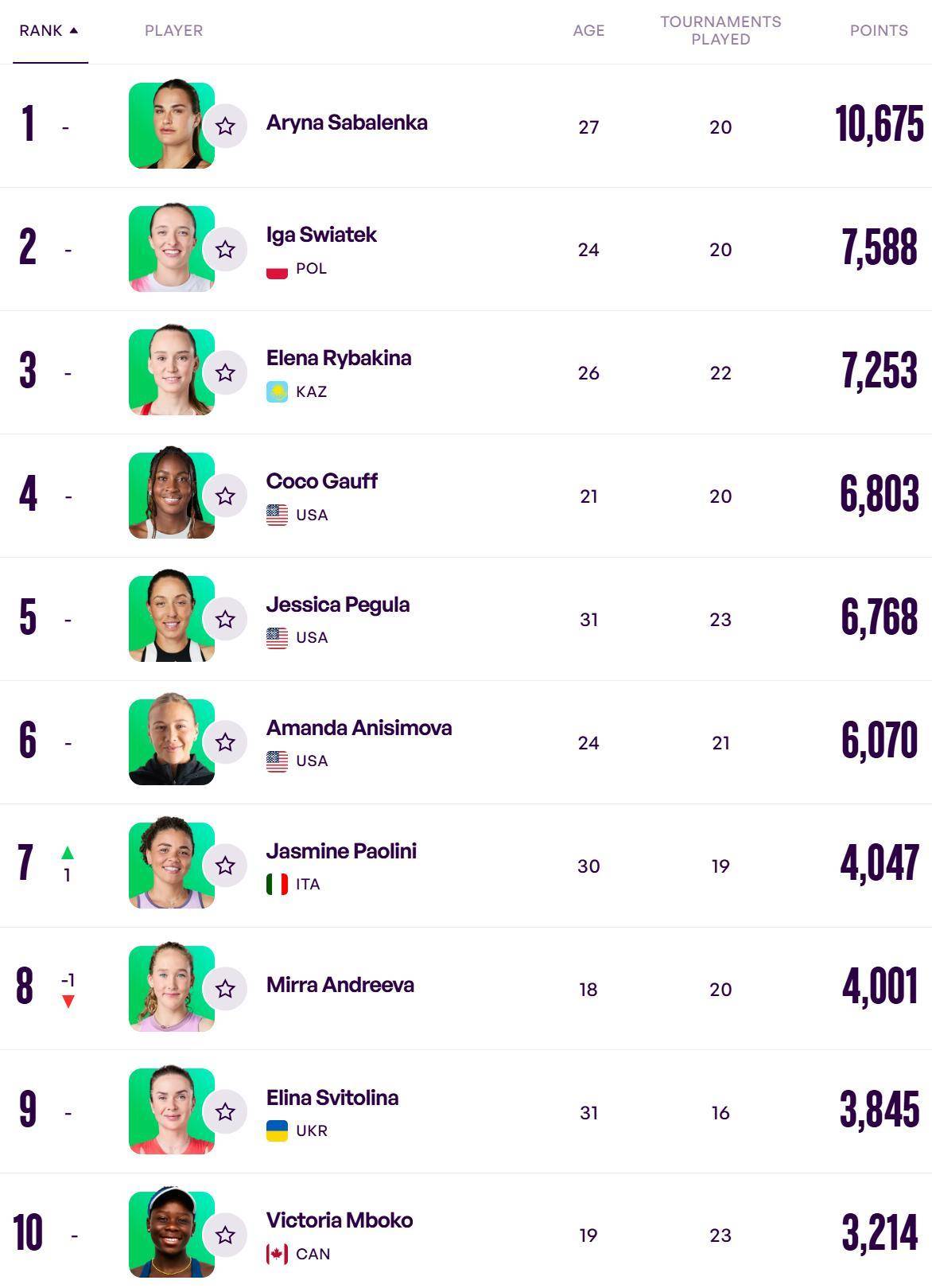Image resolution: width=932 pixels, height=1288 pixels.
Task: Click Victoria Mboko's favorite star icon
Action: coord(225,1235)
